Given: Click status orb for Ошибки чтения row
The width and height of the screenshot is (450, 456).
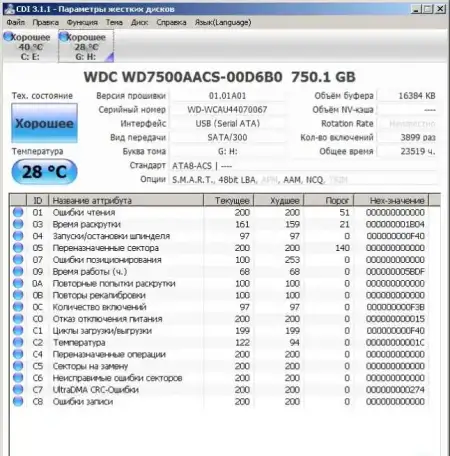Looking at the screenshot, I should coord(18,212).
